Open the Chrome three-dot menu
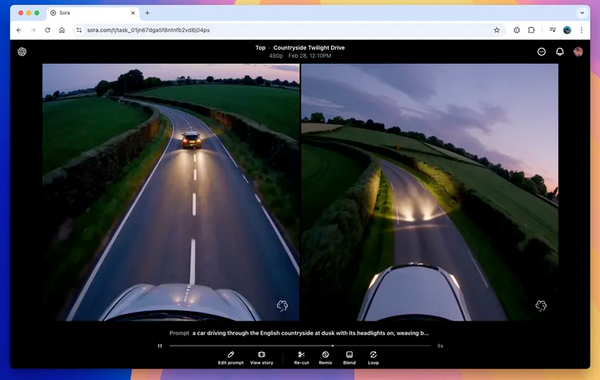The width and height of the screenshot is (600, 380). coord(581,30)
